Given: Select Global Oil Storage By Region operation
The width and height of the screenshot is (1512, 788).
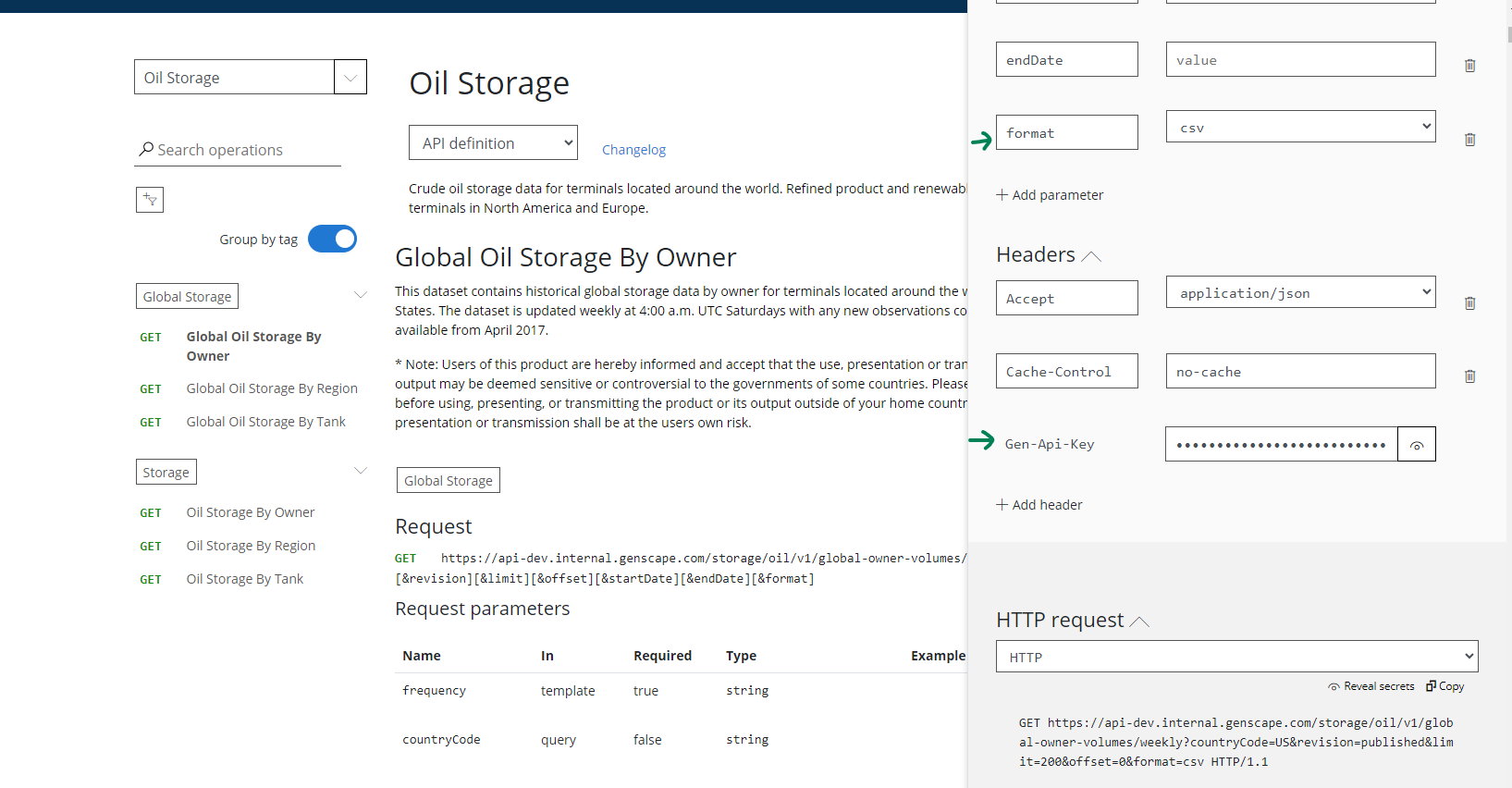Looking at the screenshot, I should (271, 388).
